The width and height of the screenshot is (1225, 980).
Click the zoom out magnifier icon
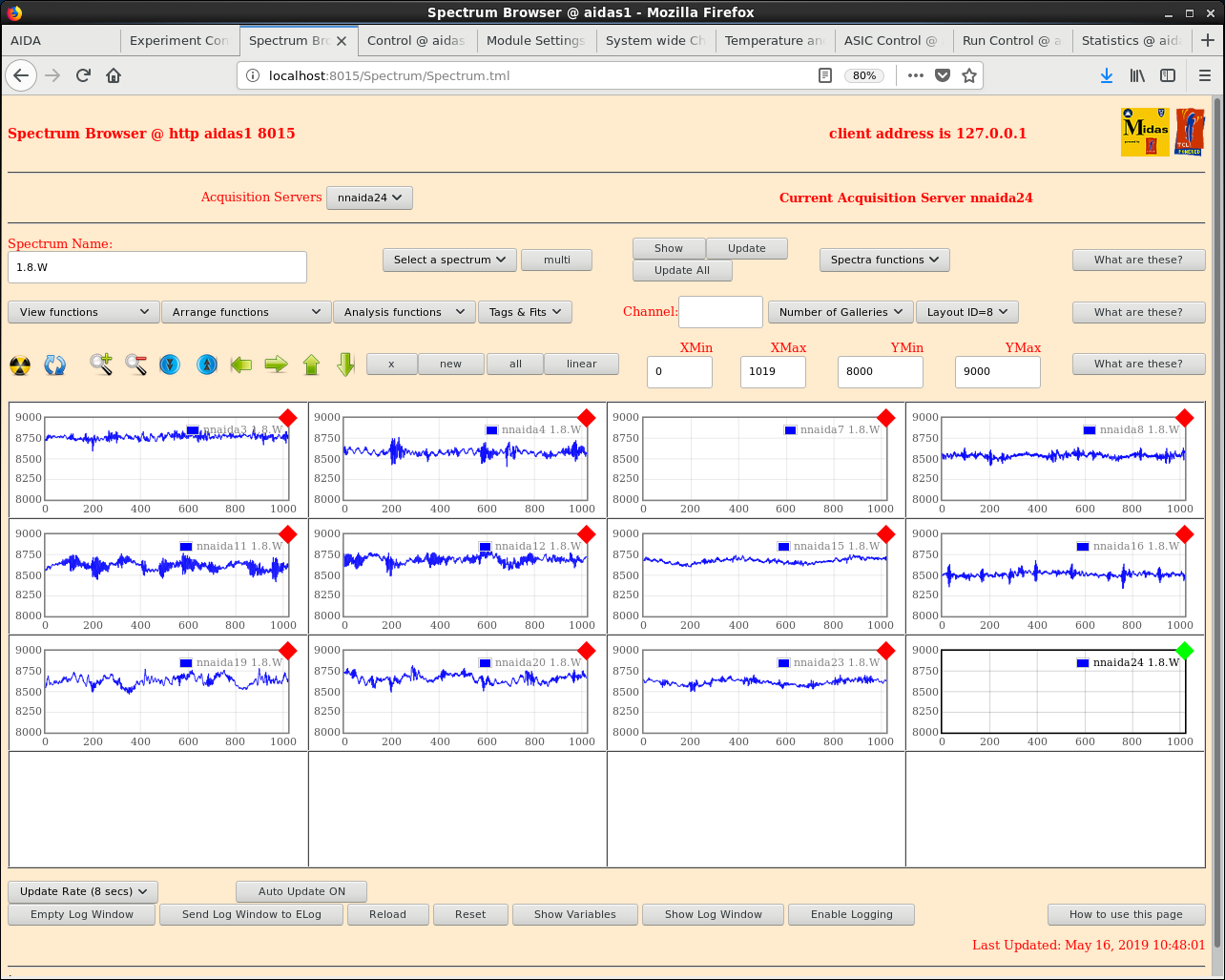pyautogui.click(x=135, y=365)
